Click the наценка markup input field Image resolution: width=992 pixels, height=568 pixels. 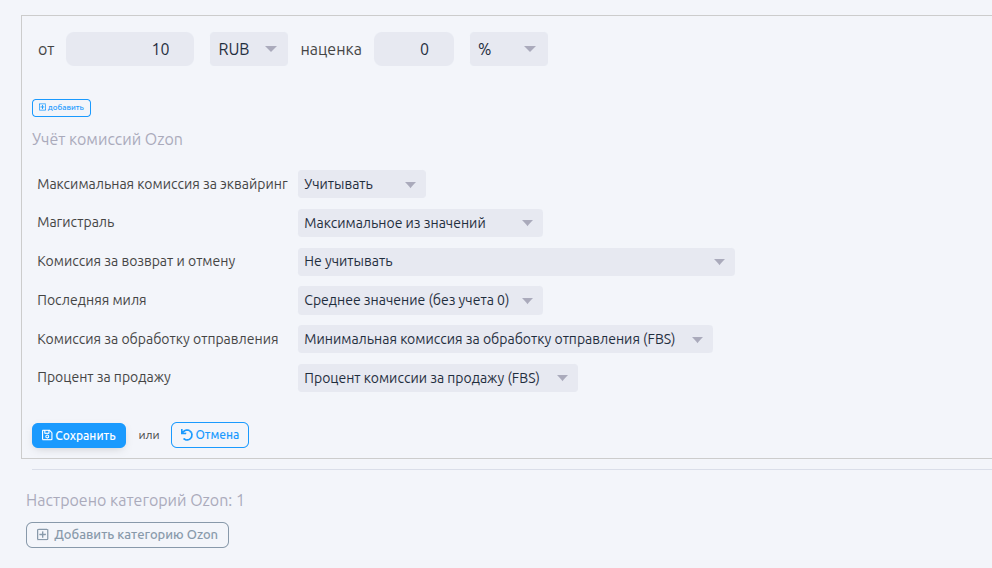(413, 49)
